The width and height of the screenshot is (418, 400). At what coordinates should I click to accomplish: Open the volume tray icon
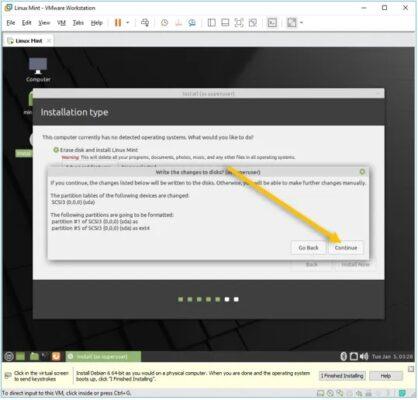point(364,356)
